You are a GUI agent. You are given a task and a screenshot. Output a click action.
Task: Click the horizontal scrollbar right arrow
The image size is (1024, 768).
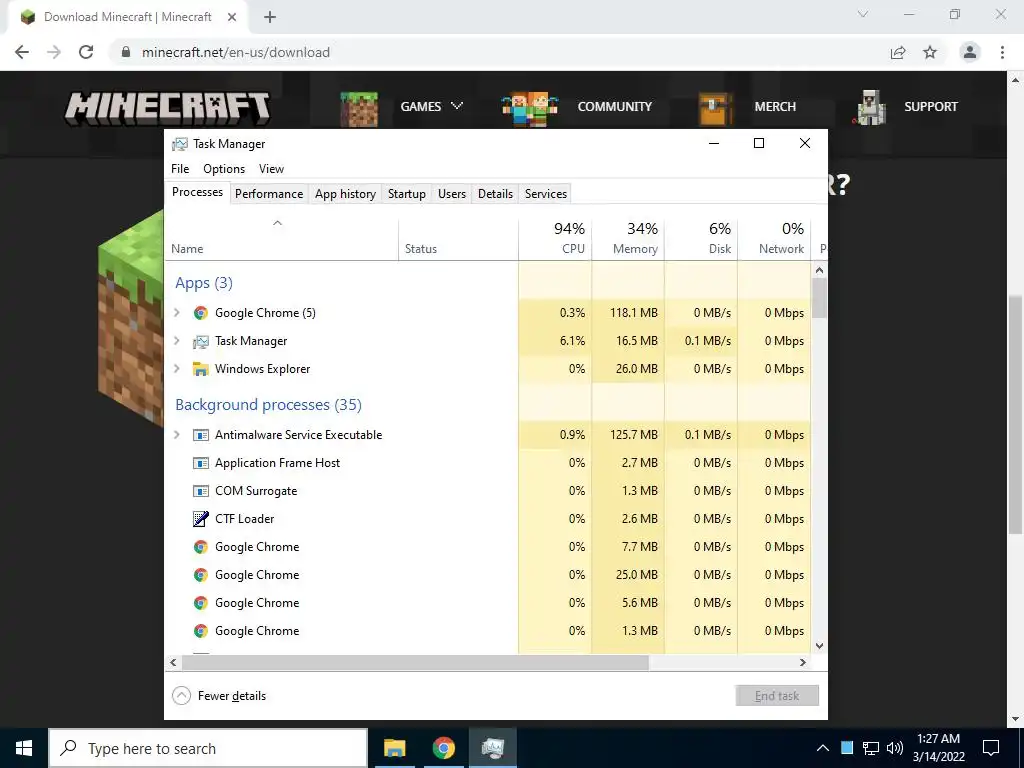coord(803,662)
